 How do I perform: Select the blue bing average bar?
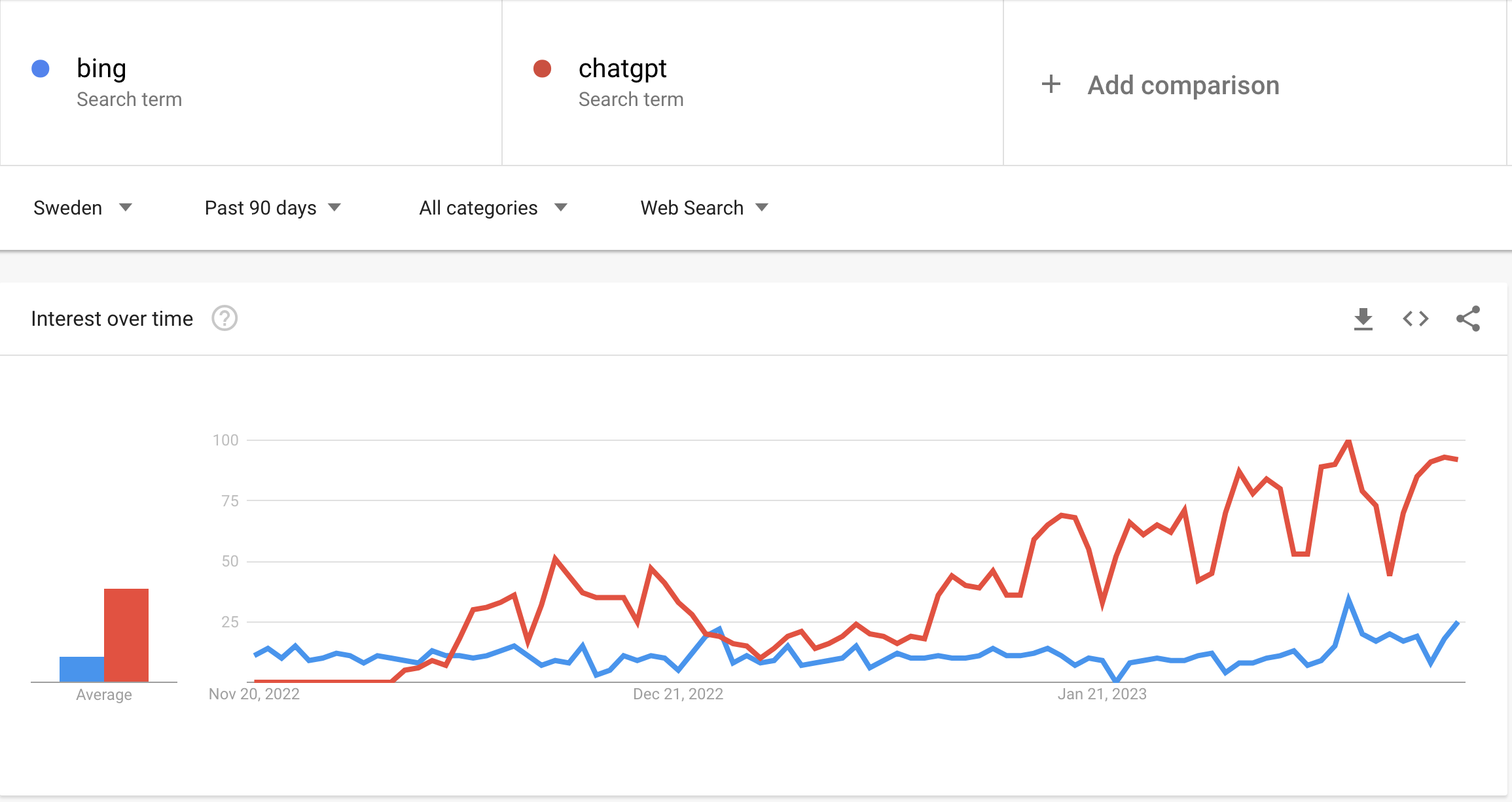pos(82,669)
